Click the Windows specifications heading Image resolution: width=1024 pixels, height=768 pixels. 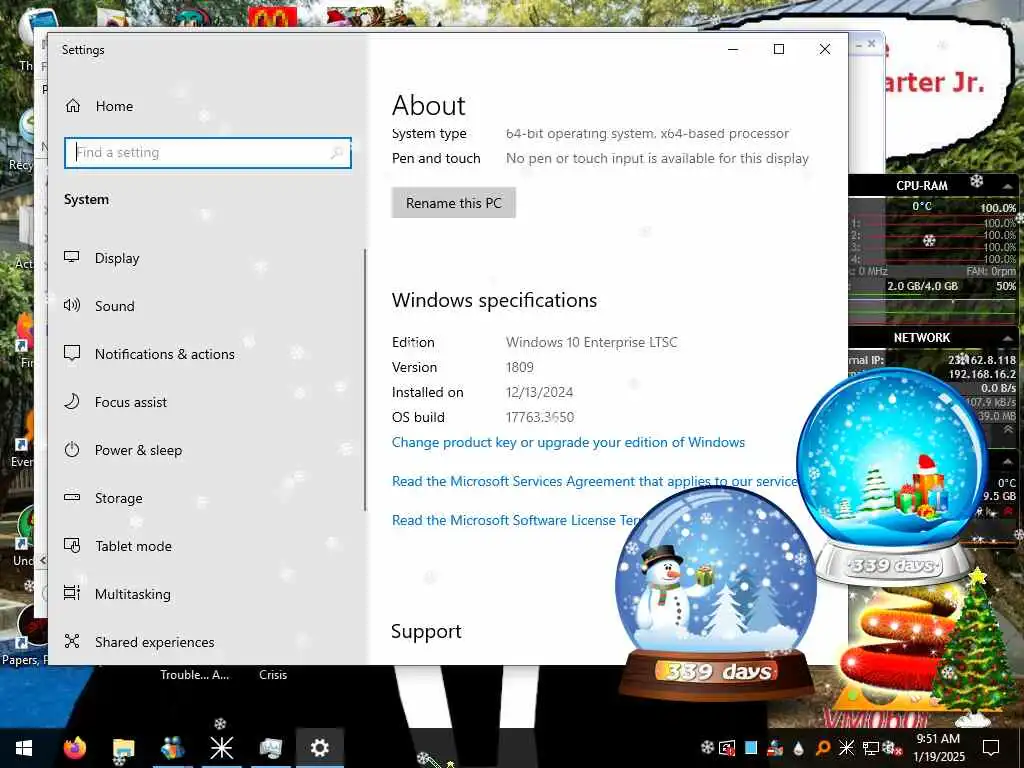494,300
